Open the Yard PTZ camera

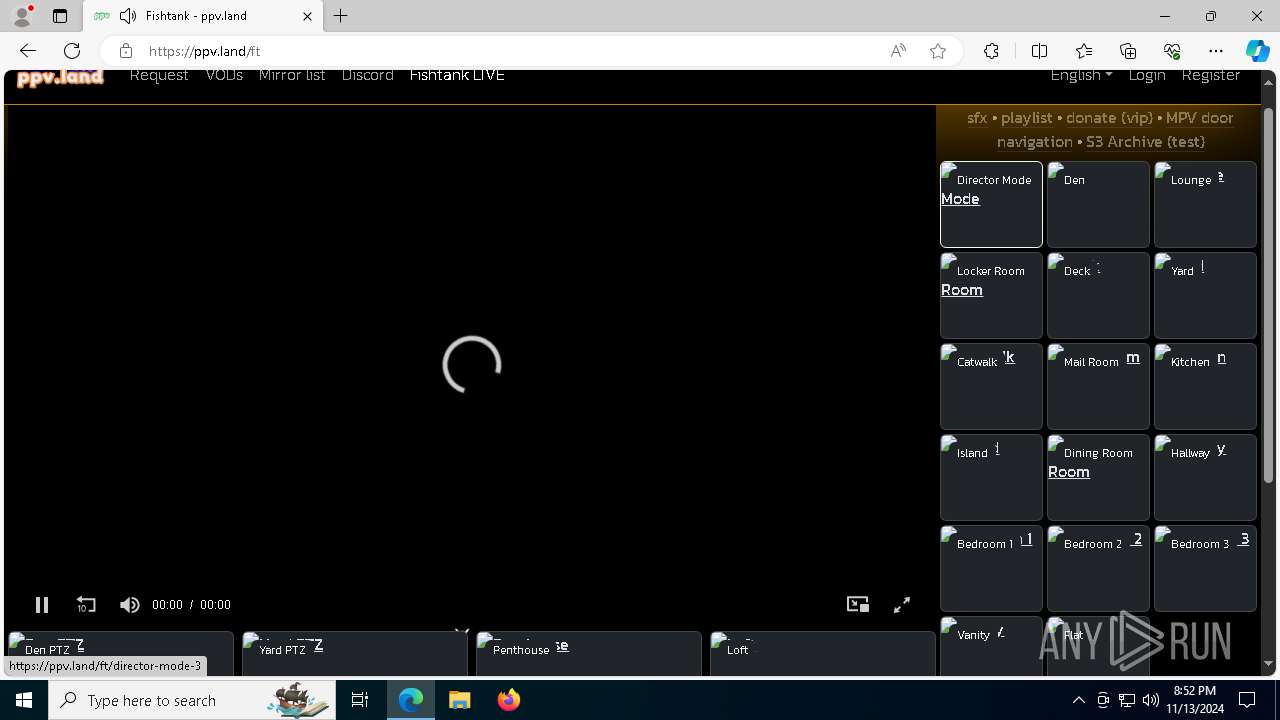pos(354,653)
